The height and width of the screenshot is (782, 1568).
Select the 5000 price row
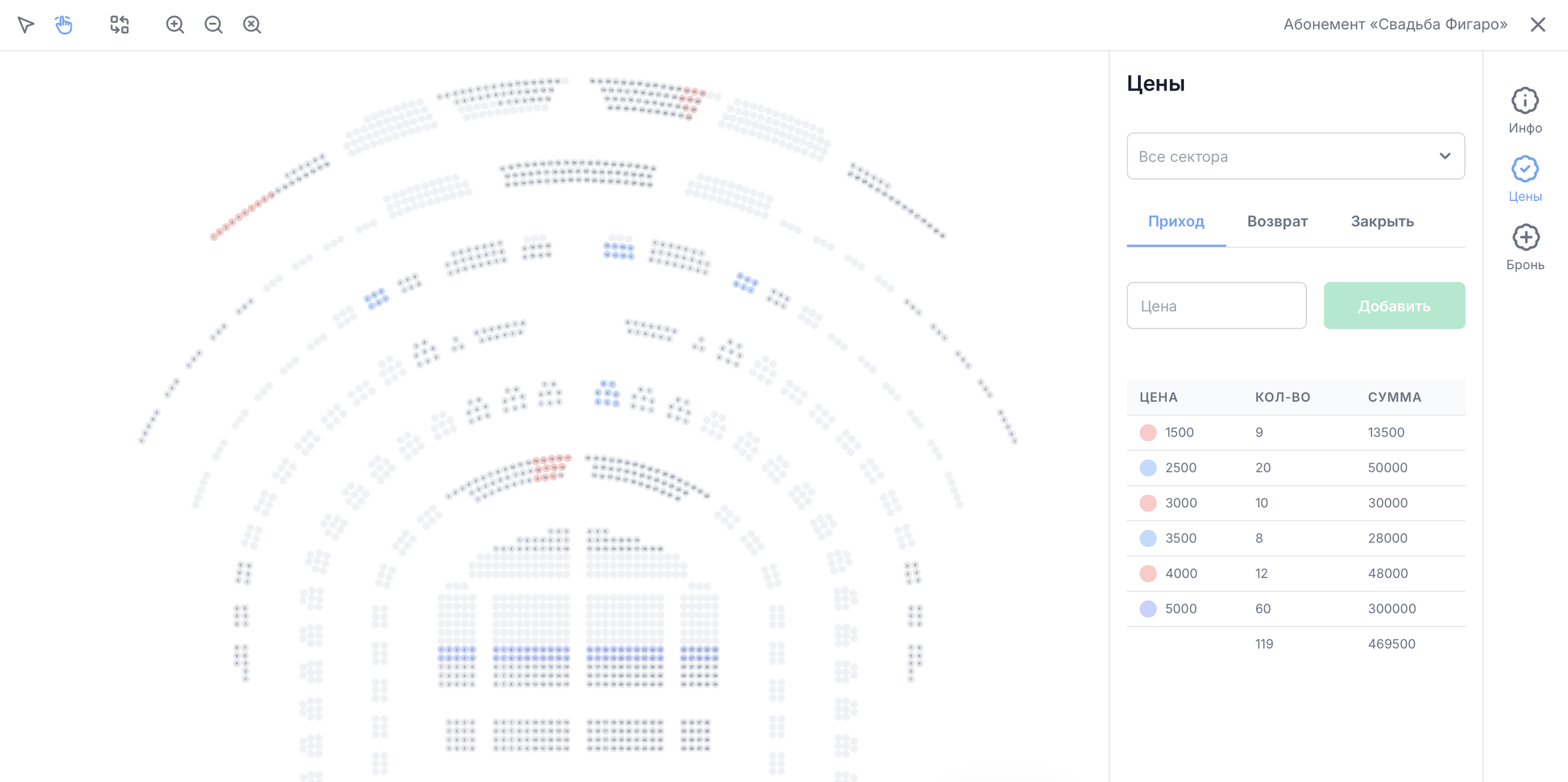pyautogui.click(x=1295, y=608)
